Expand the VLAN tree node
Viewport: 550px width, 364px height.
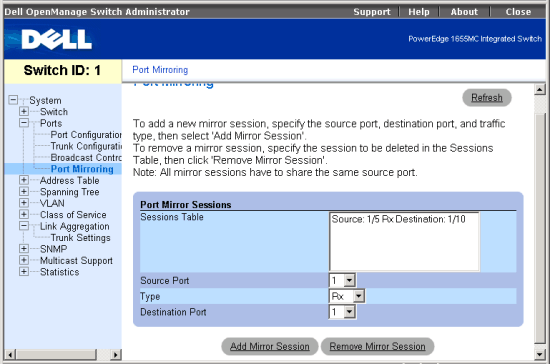[24, 203]
